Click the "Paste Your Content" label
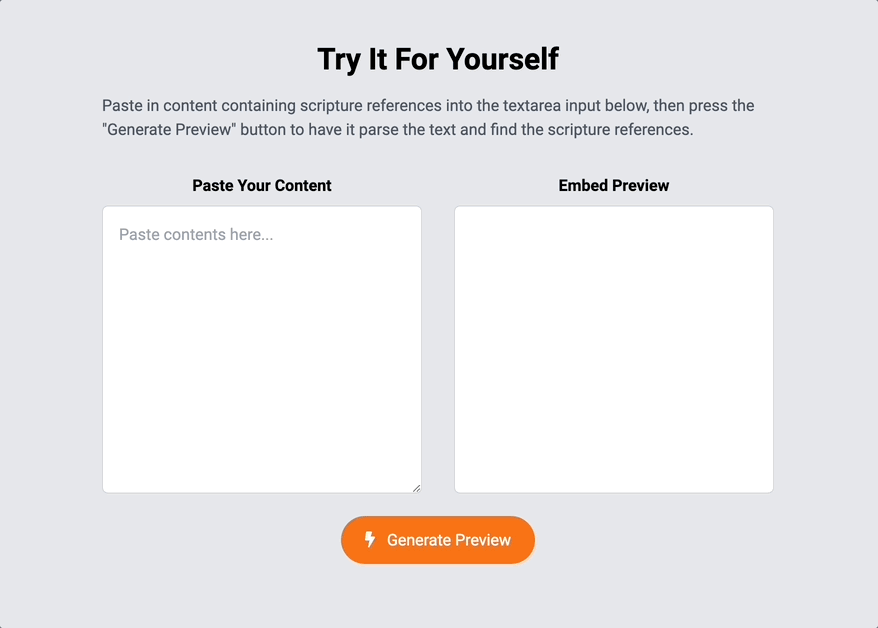Image resolution: width=878 pixels, height=628 pixels. [x=262, y=186]
